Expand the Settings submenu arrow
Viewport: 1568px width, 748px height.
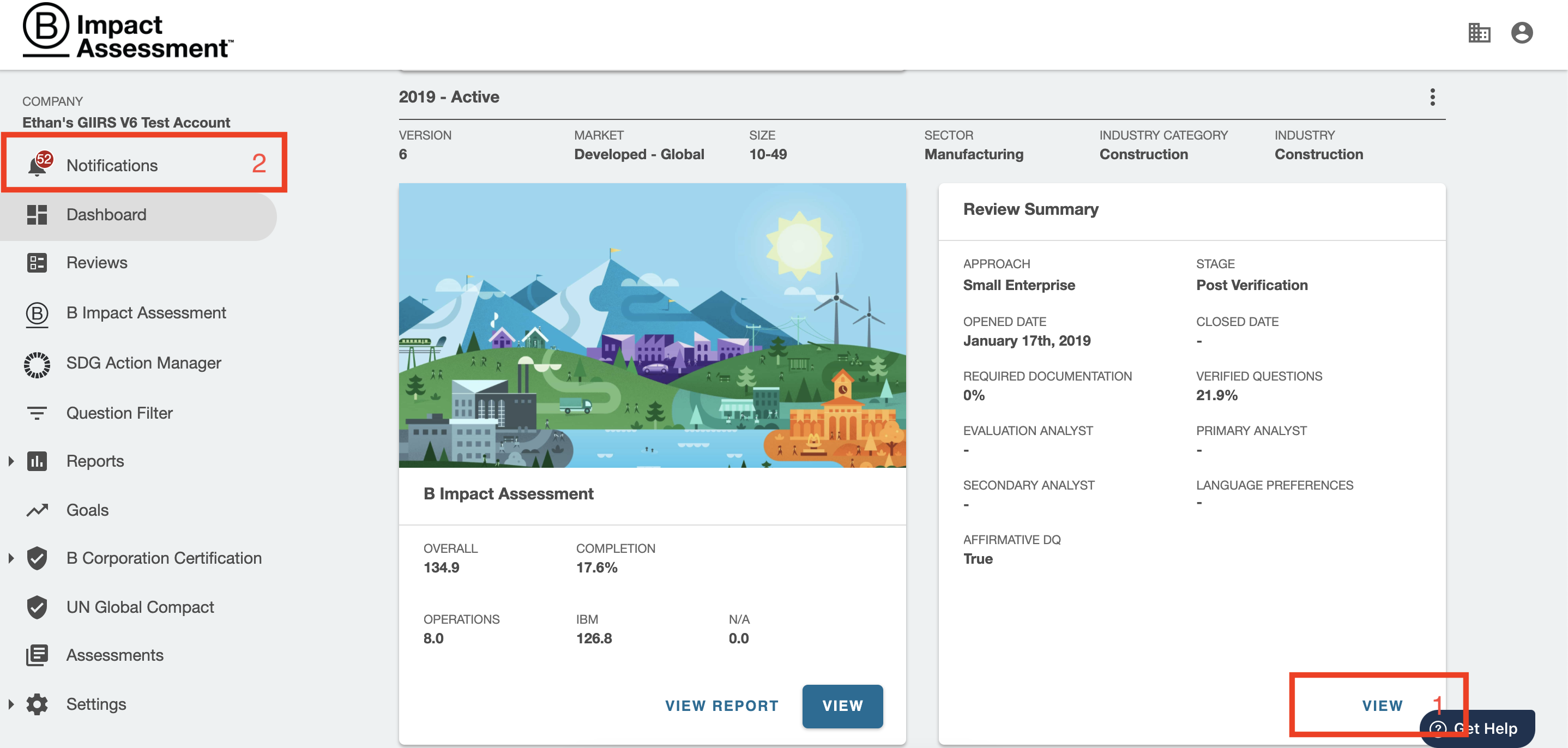(11, 704)
